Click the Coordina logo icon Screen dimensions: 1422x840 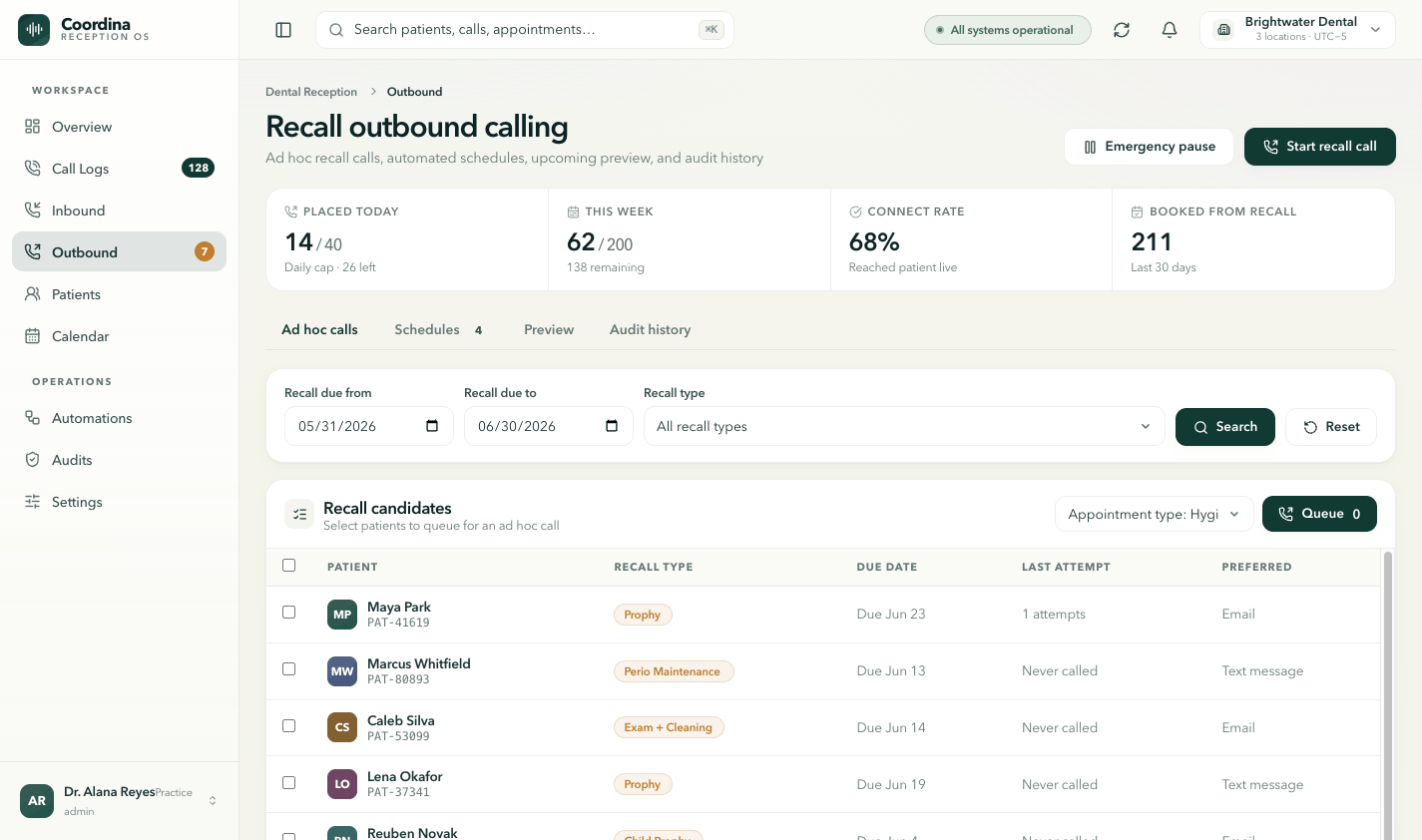pyautogui.click(x=34, y=30)
